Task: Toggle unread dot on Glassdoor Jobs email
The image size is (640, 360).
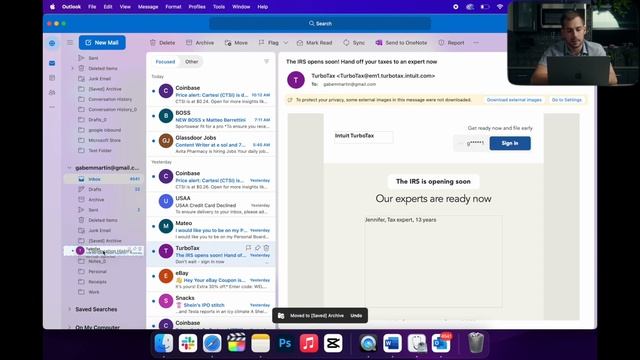Action: [x=153, y=141]
